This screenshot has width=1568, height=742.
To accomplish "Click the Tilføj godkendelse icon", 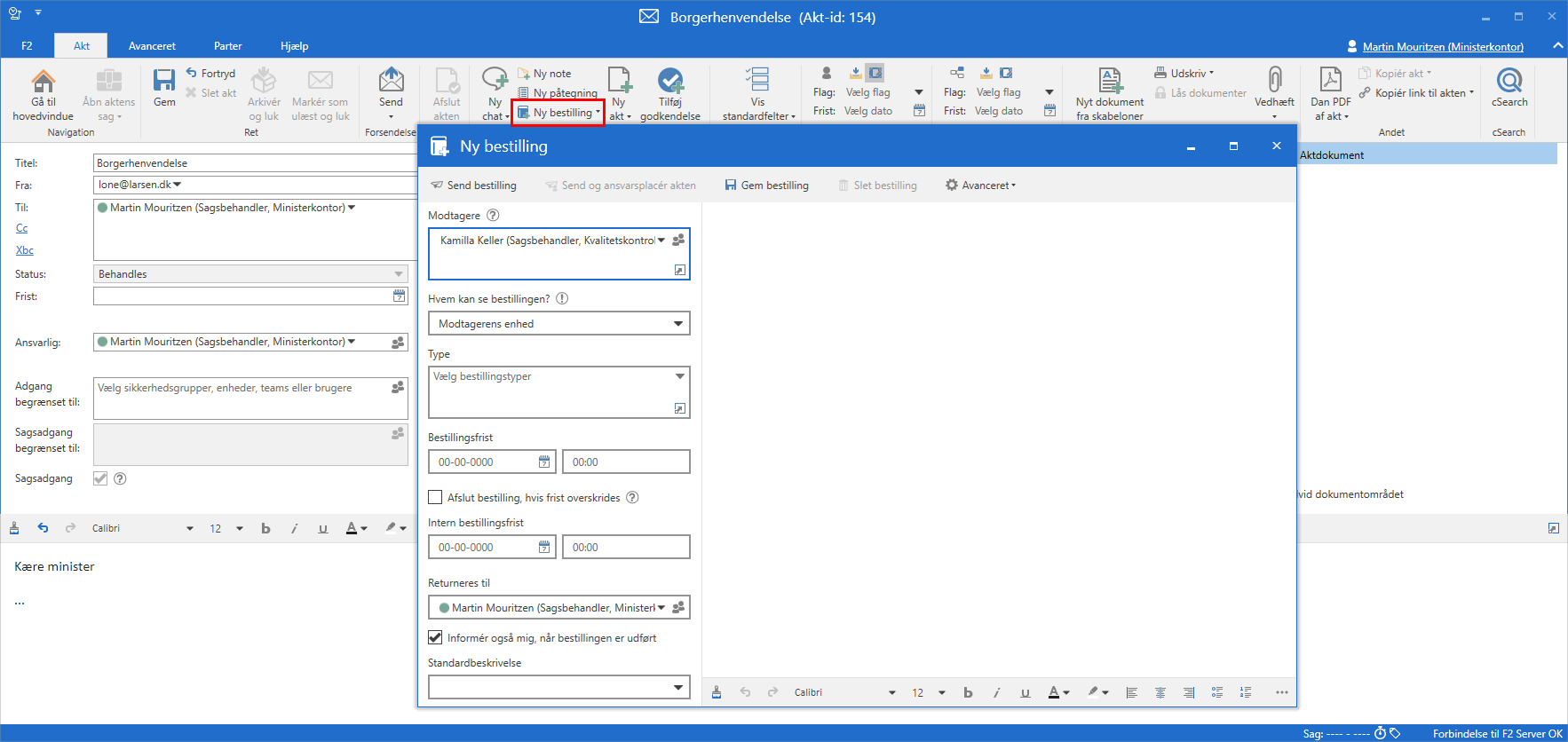I will [670, 82].
